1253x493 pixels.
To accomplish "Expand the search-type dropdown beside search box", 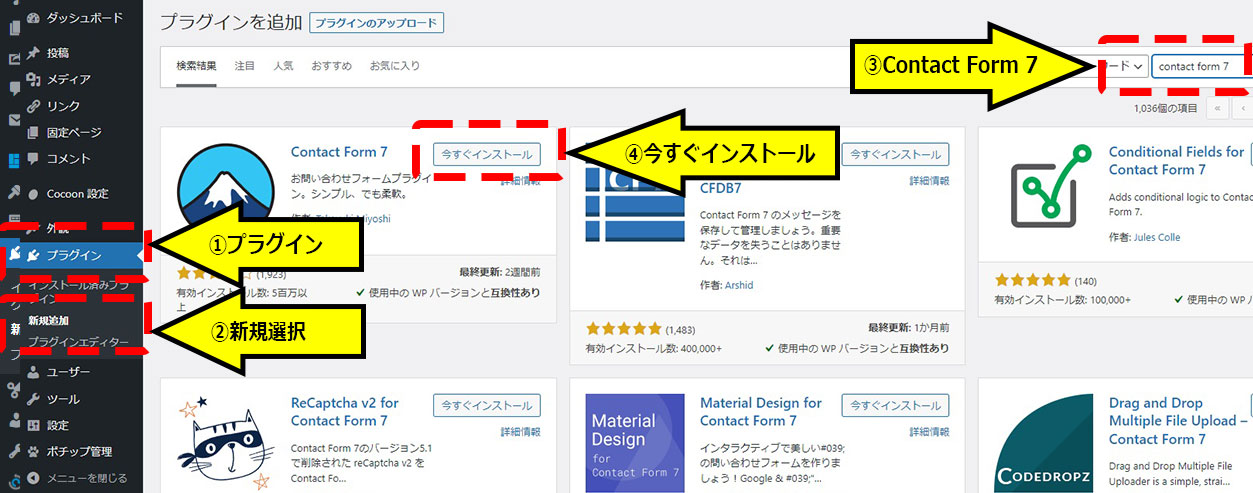I will (x=1122, y=66).
